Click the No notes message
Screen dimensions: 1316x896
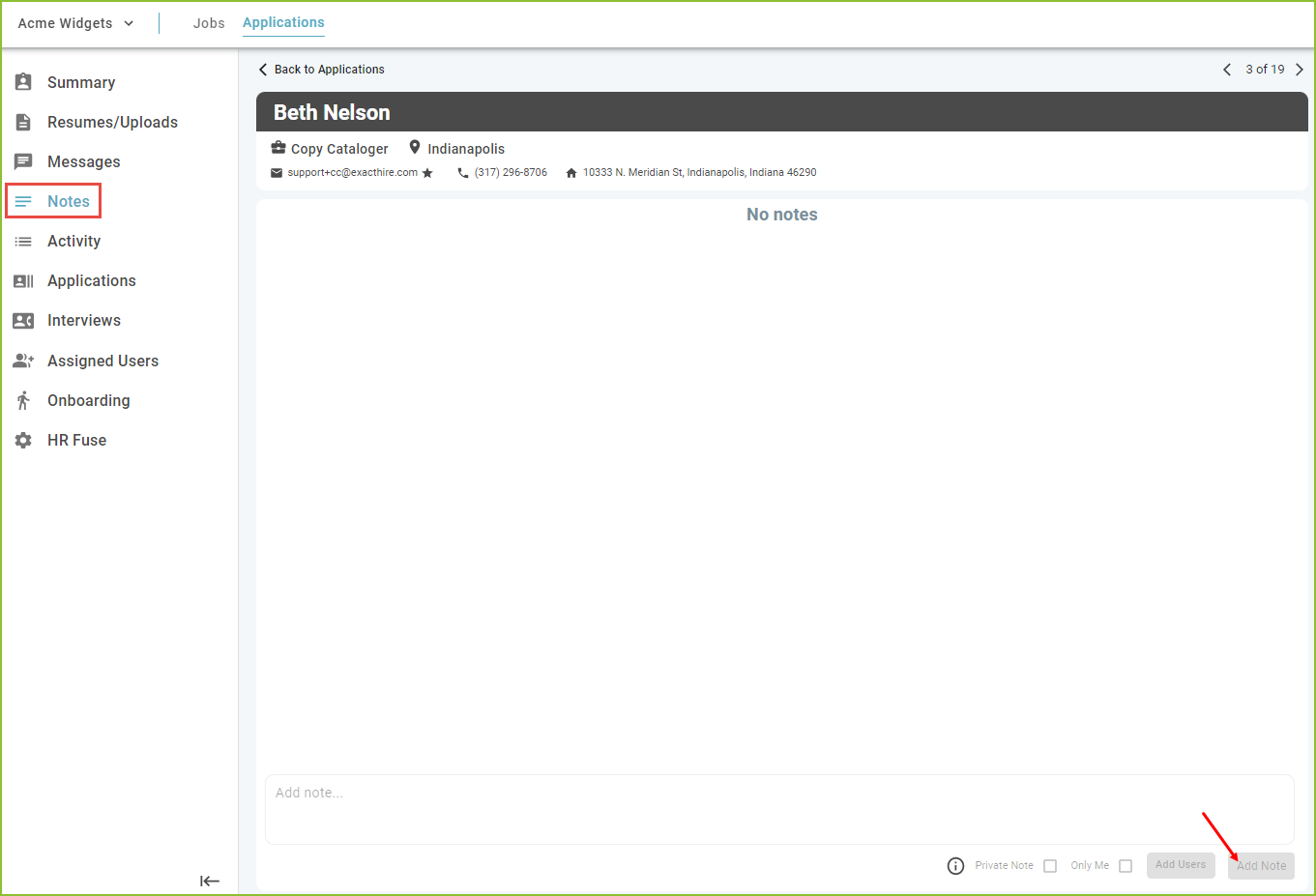point(782,215)
